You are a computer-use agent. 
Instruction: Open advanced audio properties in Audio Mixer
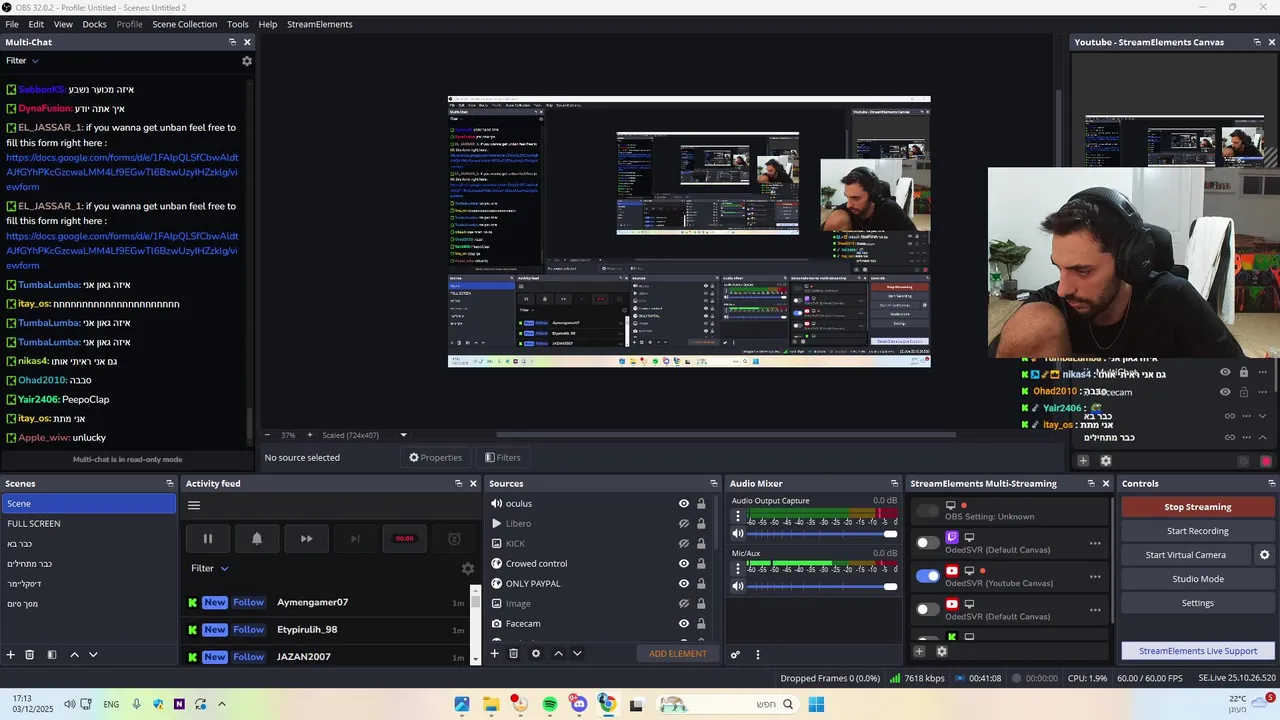point(735,655)
